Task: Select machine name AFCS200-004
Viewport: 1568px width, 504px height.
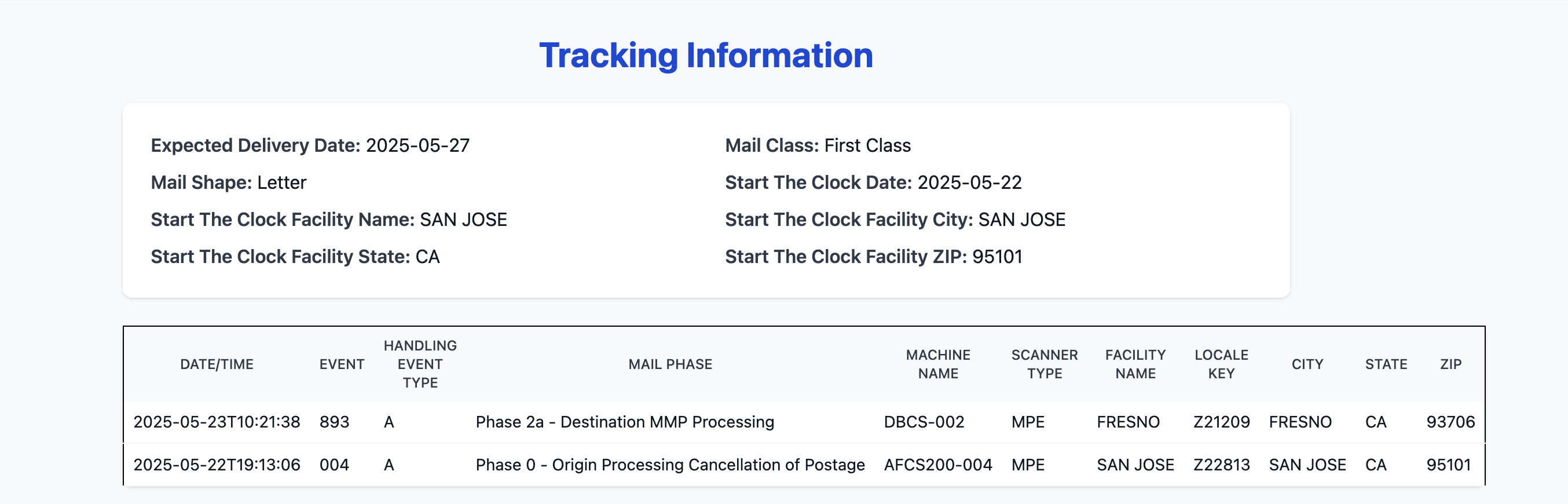Action: (x=937, y=465)
